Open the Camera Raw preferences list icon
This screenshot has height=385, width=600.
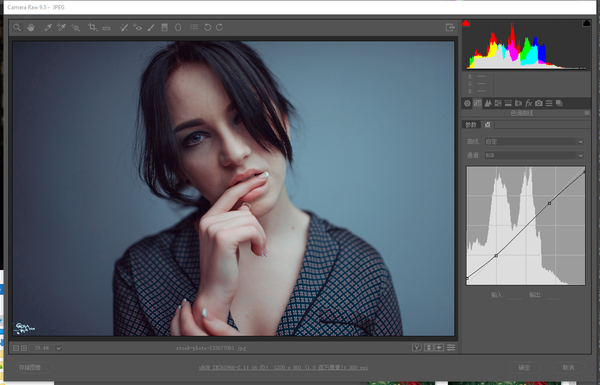pyautogui.click(x=194, y=27)
